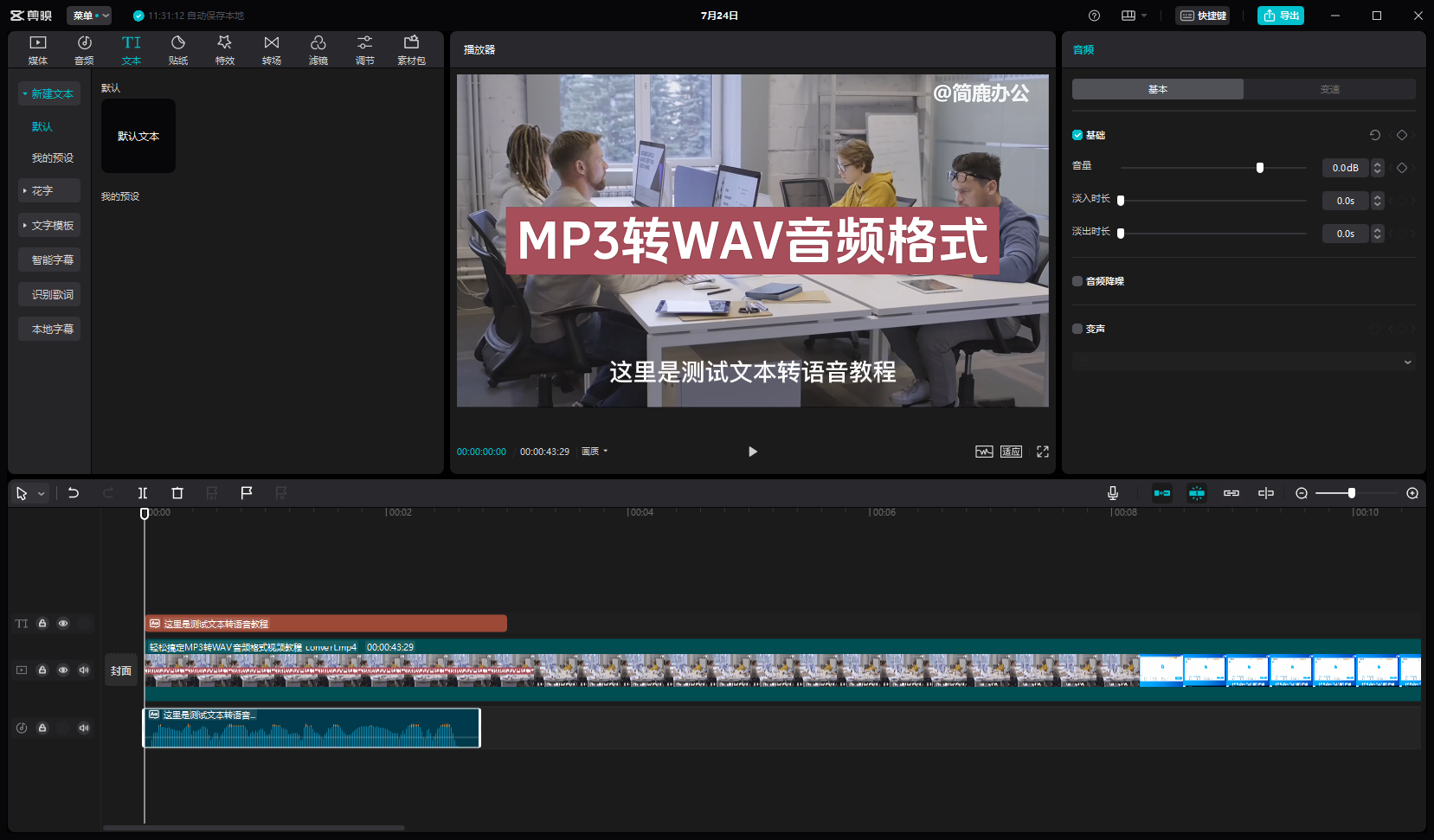
Task: Expand the 文字模板 category in sidebar
Action: click(49, 225)
